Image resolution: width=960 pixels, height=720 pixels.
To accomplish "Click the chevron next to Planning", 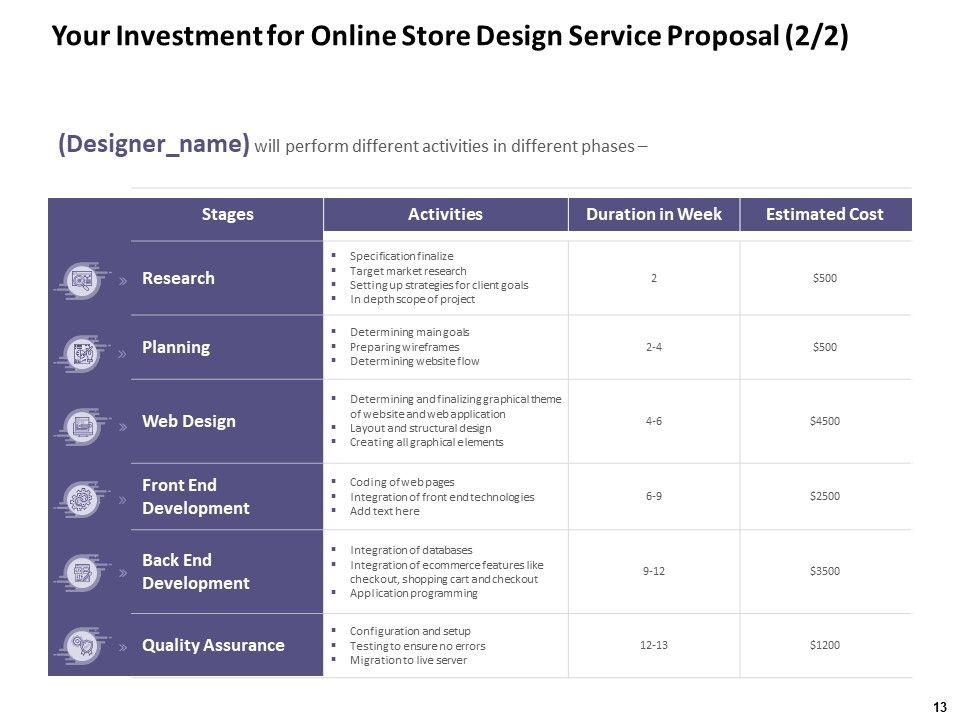I will 123,354.
